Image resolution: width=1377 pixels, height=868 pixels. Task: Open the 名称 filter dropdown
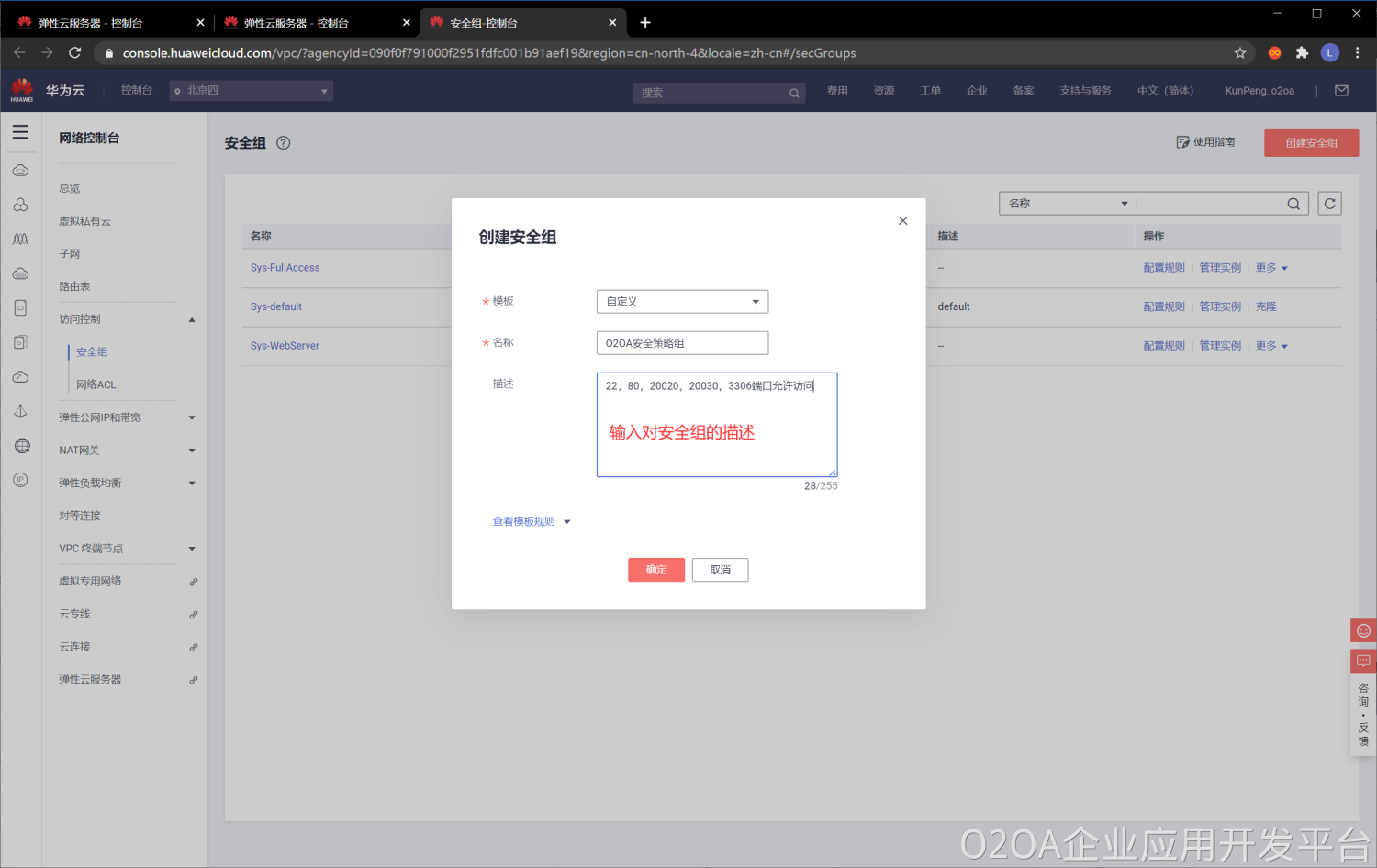(1068, 204)
